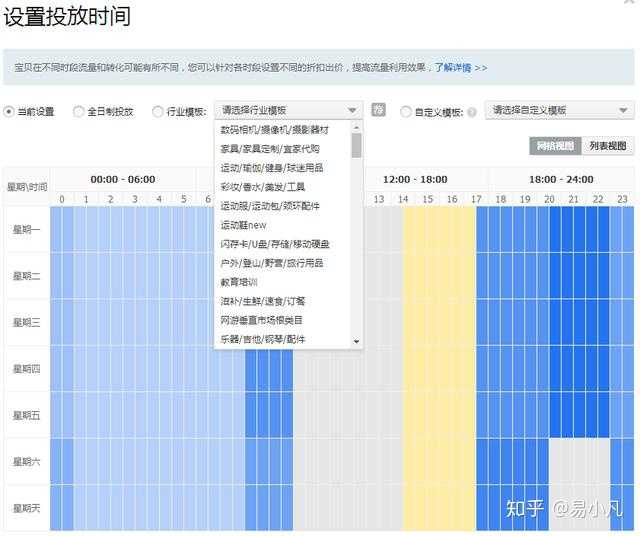640x536 pixels.
Task: Click scroll-down arrow of industry list
Action: [x=356, y=341]
